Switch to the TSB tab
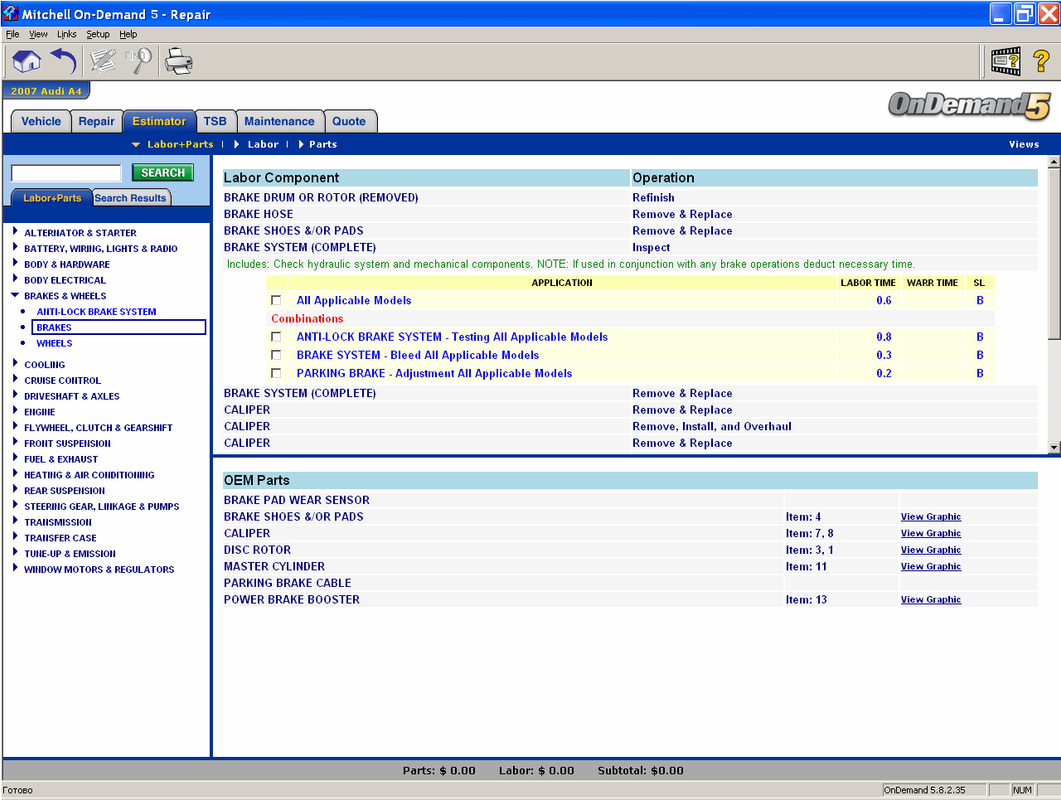This screenshot has height=800, width=1061. [215, 121]
